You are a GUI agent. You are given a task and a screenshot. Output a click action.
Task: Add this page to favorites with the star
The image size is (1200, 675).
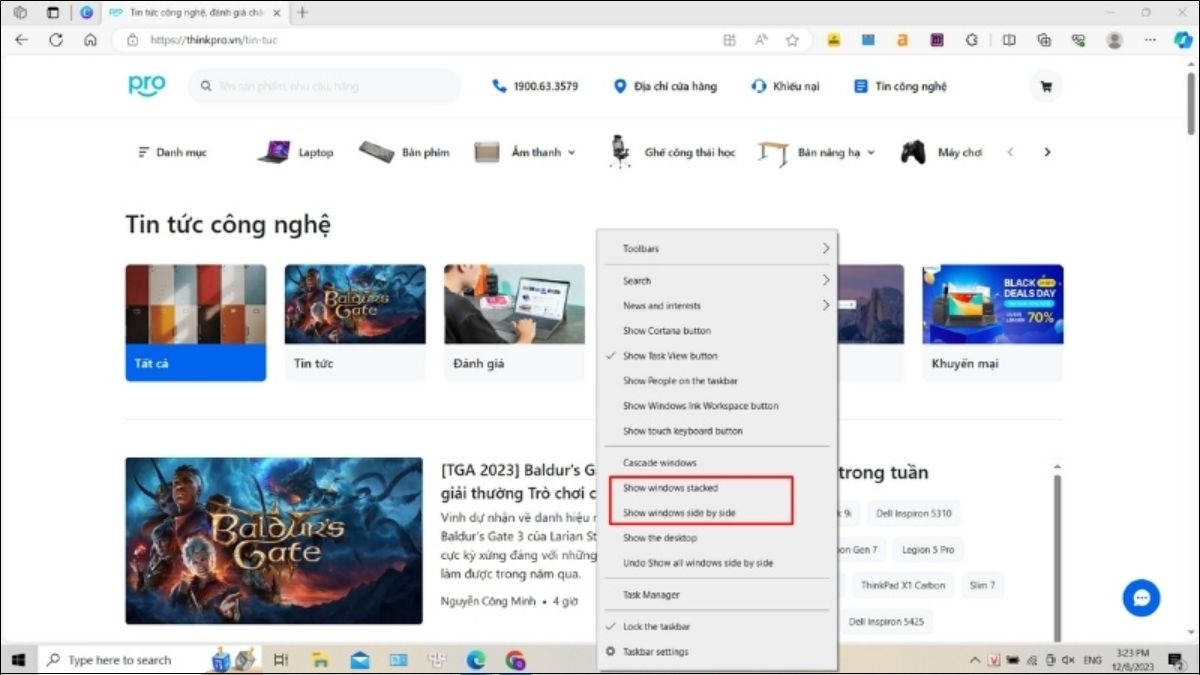click(x=792, y=40)
